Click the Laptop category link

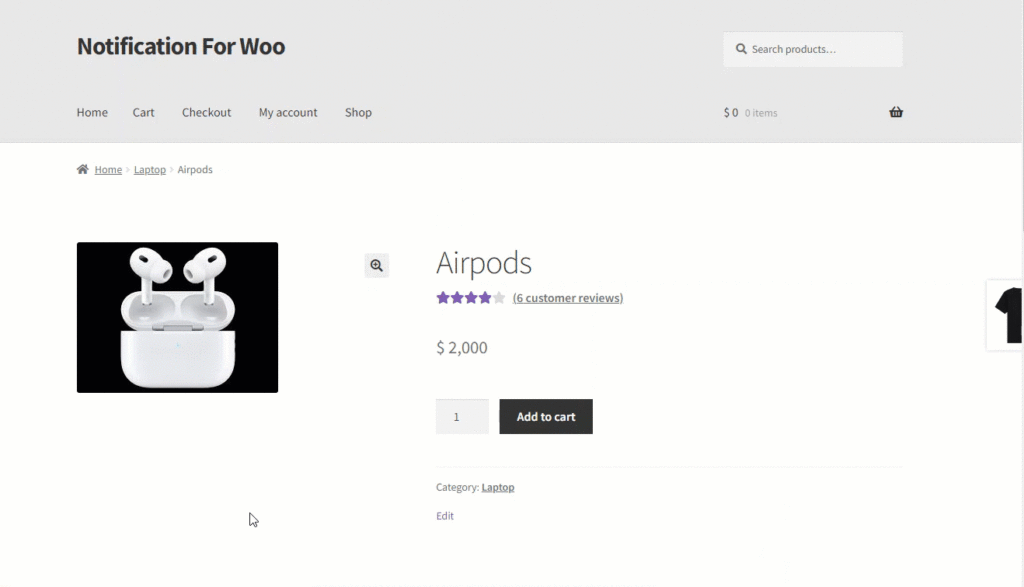click(498, 487)
